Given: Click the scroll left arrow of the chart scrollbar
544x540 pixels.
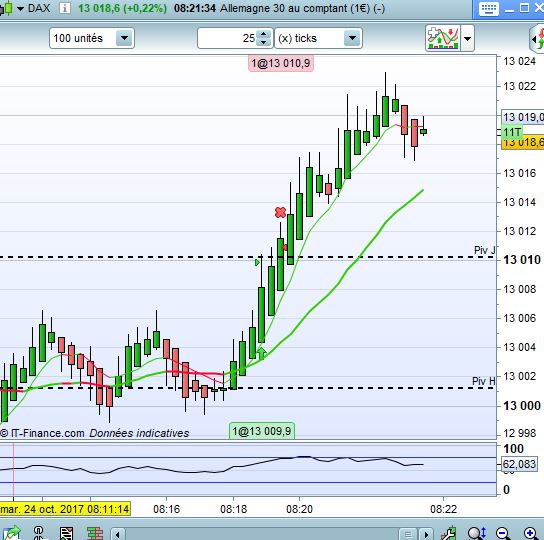Looking at the screenshot, I should point(118,534).
